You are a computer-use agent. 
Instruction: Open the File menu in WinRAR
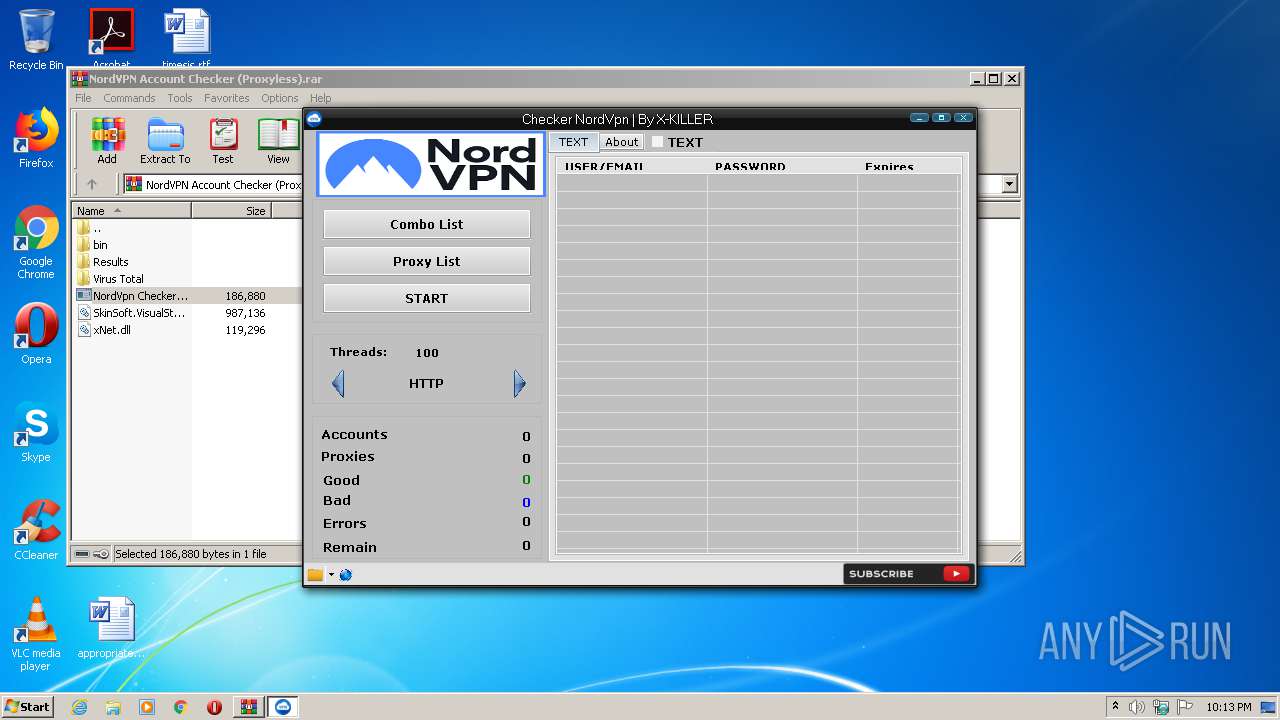(x=83, y=98)
